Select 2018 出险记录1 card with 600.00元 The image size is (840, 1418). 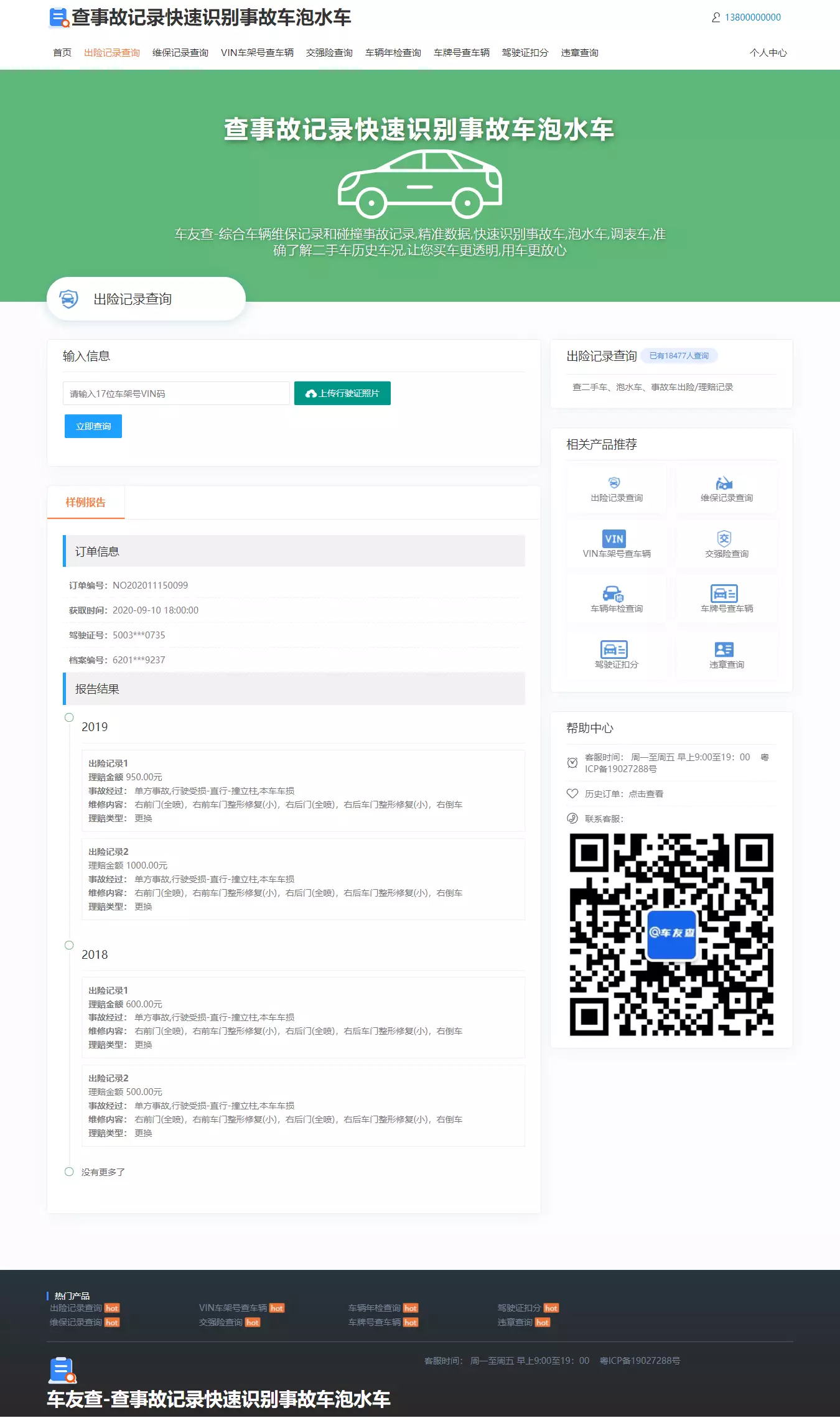(303, 1017)
